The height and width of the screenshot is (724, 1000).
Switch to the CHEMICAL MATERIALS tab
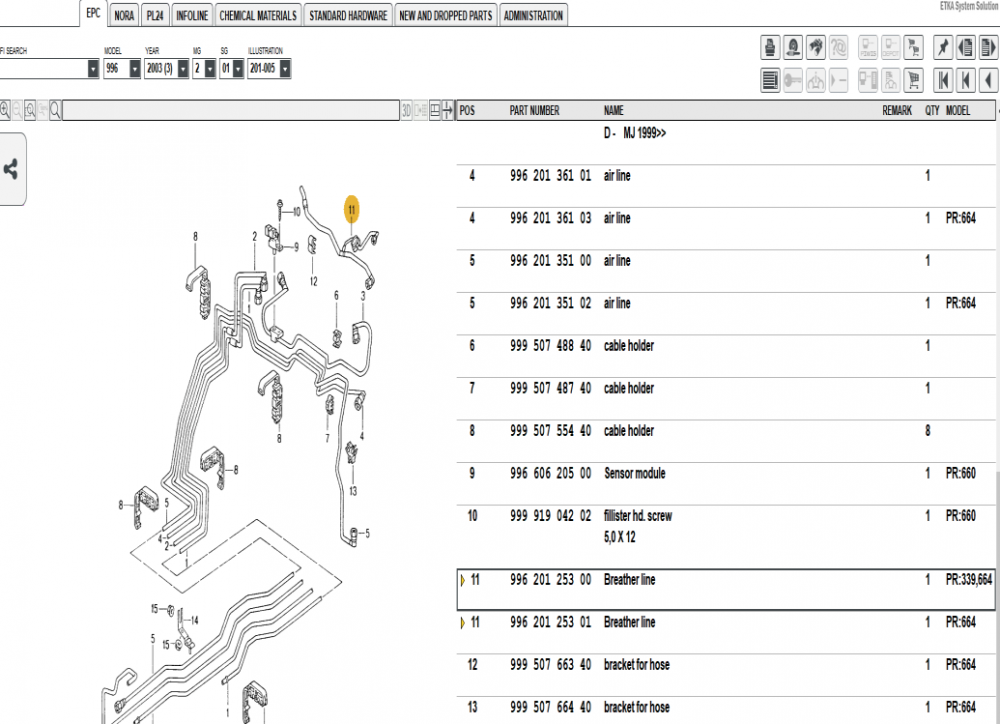(x=256, y=15)
